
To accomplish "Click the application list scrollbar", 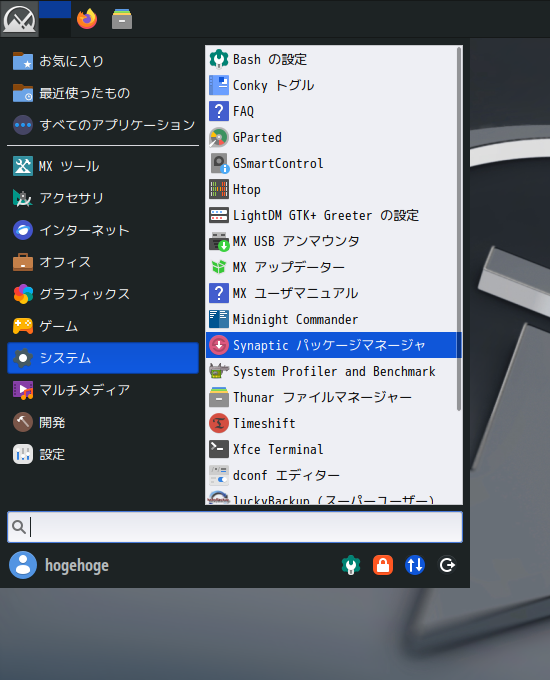I will point(459,229).
